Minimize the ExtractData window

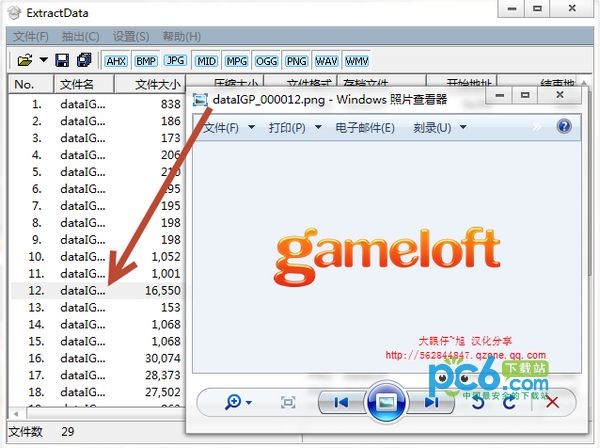tap(512, 8)
